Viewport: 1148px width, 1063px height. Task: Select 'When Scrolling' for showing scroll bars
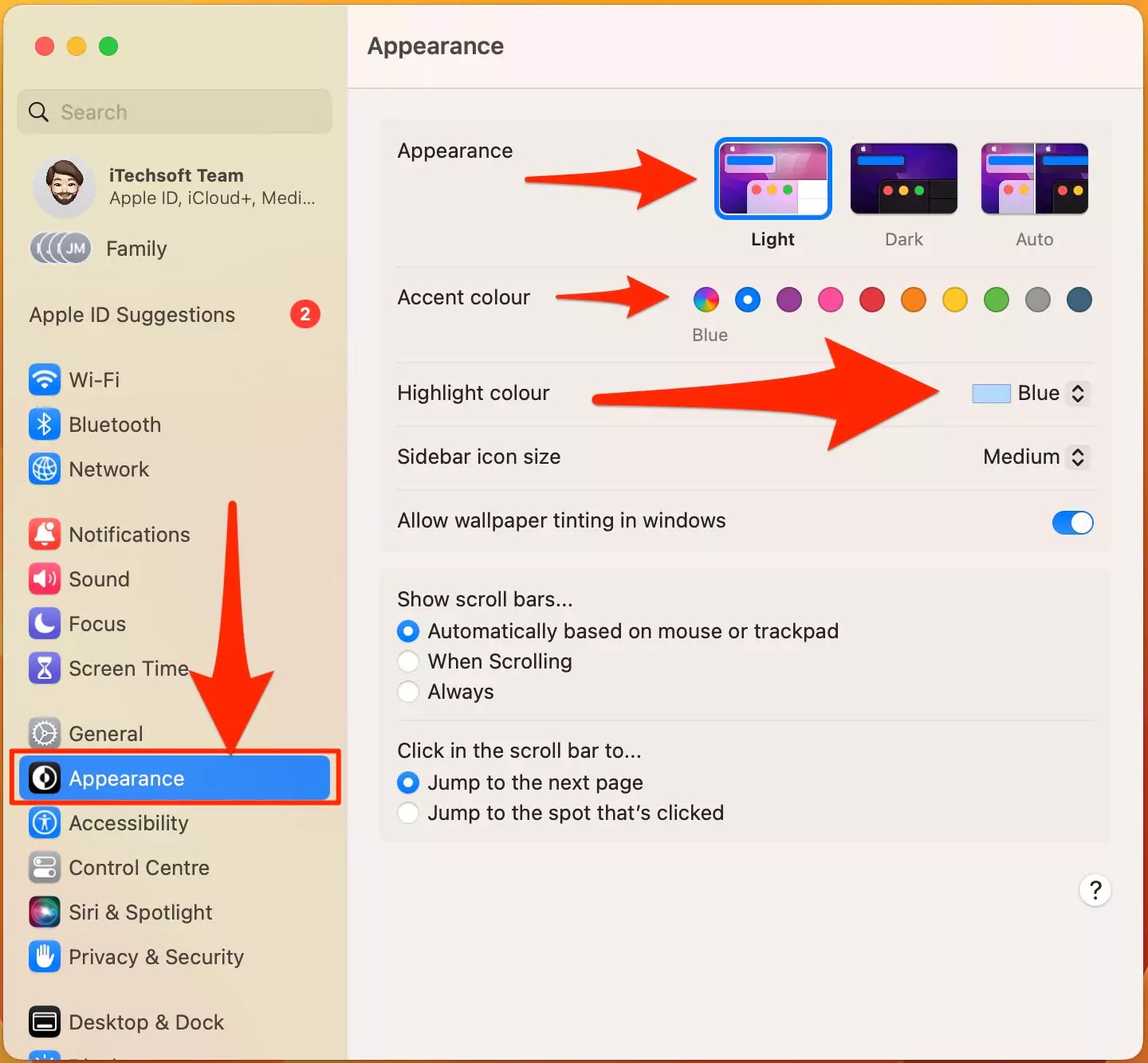click(407, 661)
